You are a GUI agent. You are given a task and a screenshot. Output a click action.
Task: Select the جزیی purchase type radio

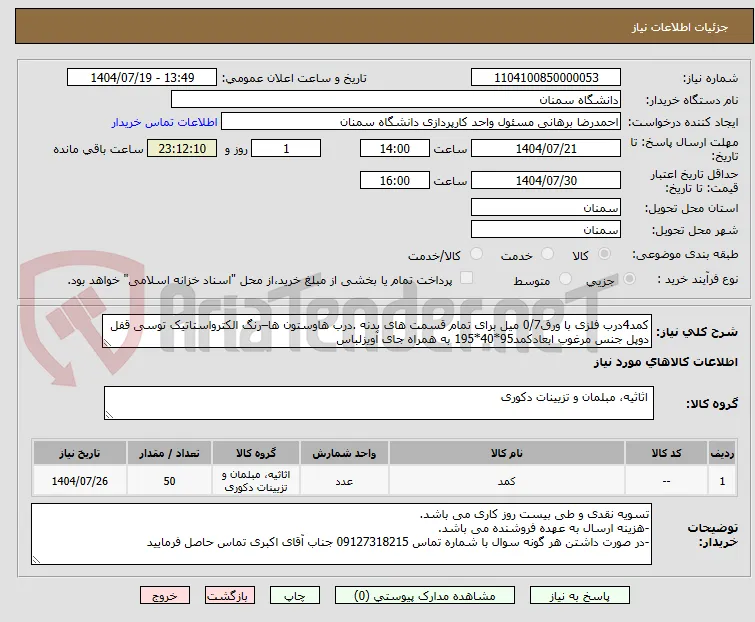pos(629,278)
